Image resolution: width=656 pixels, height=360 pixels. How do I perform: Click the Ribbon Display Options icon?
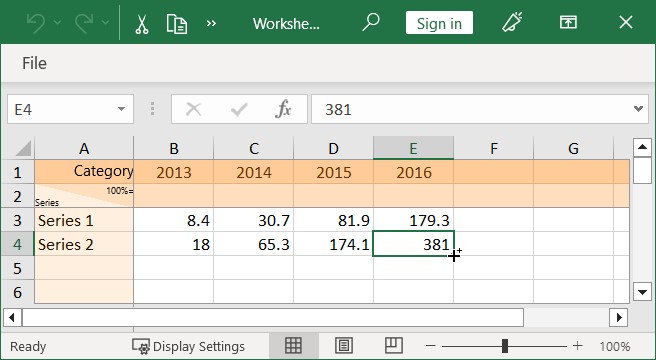pyautogui.click(x=568, y=22)
